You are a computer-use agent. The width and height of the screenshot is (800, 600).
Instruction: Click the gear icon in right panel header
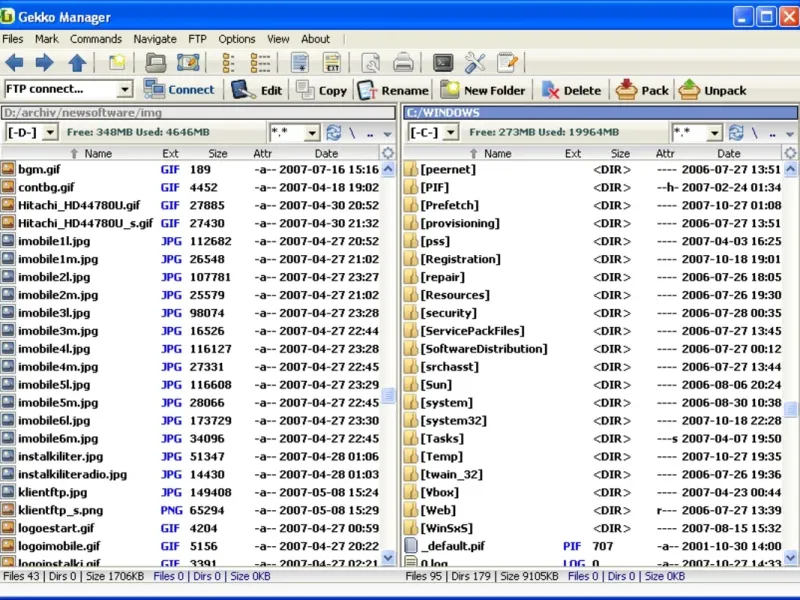click(x=790, y=153)
